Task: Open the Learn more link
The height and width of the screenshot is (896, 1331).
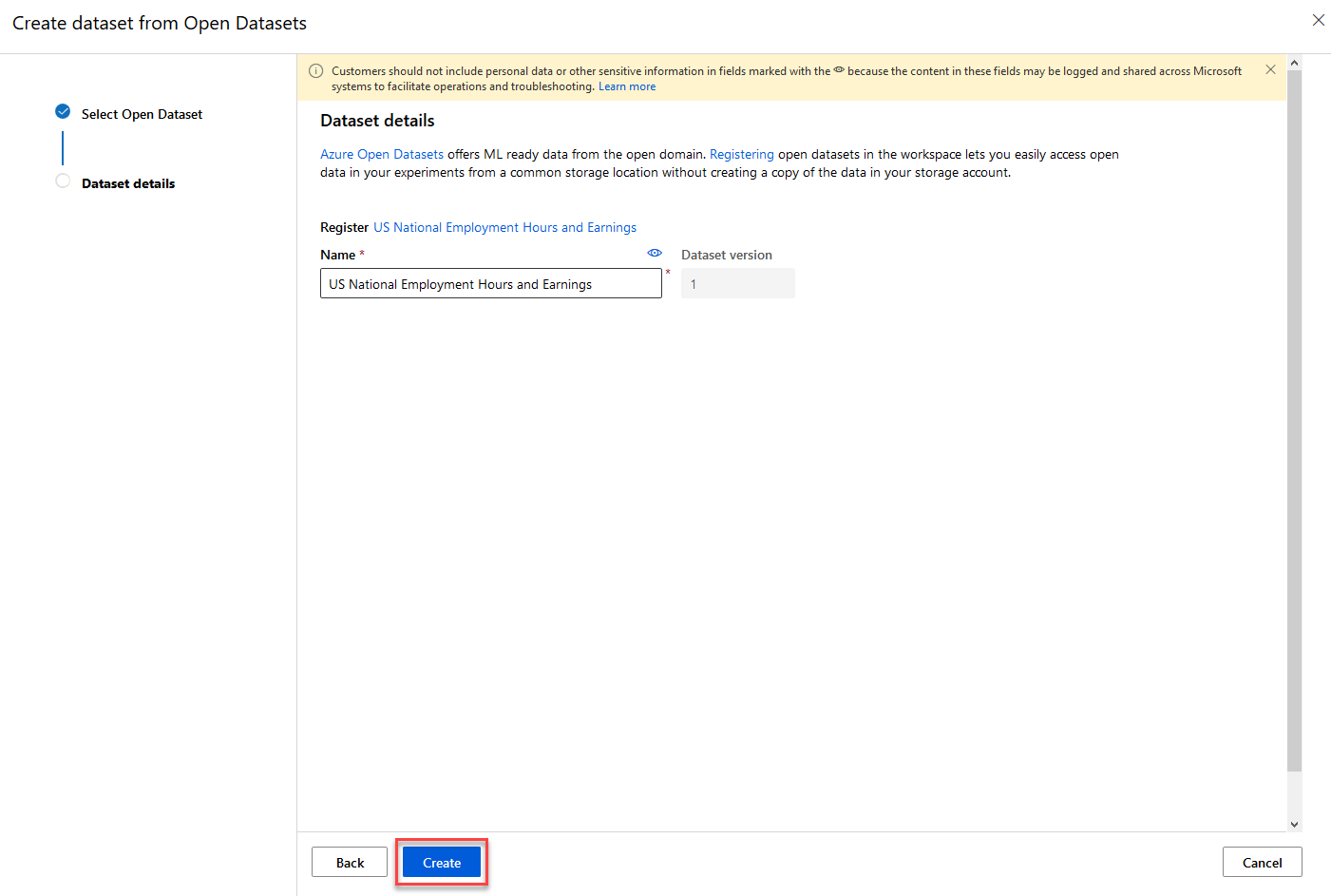Action: pos(627,86)
